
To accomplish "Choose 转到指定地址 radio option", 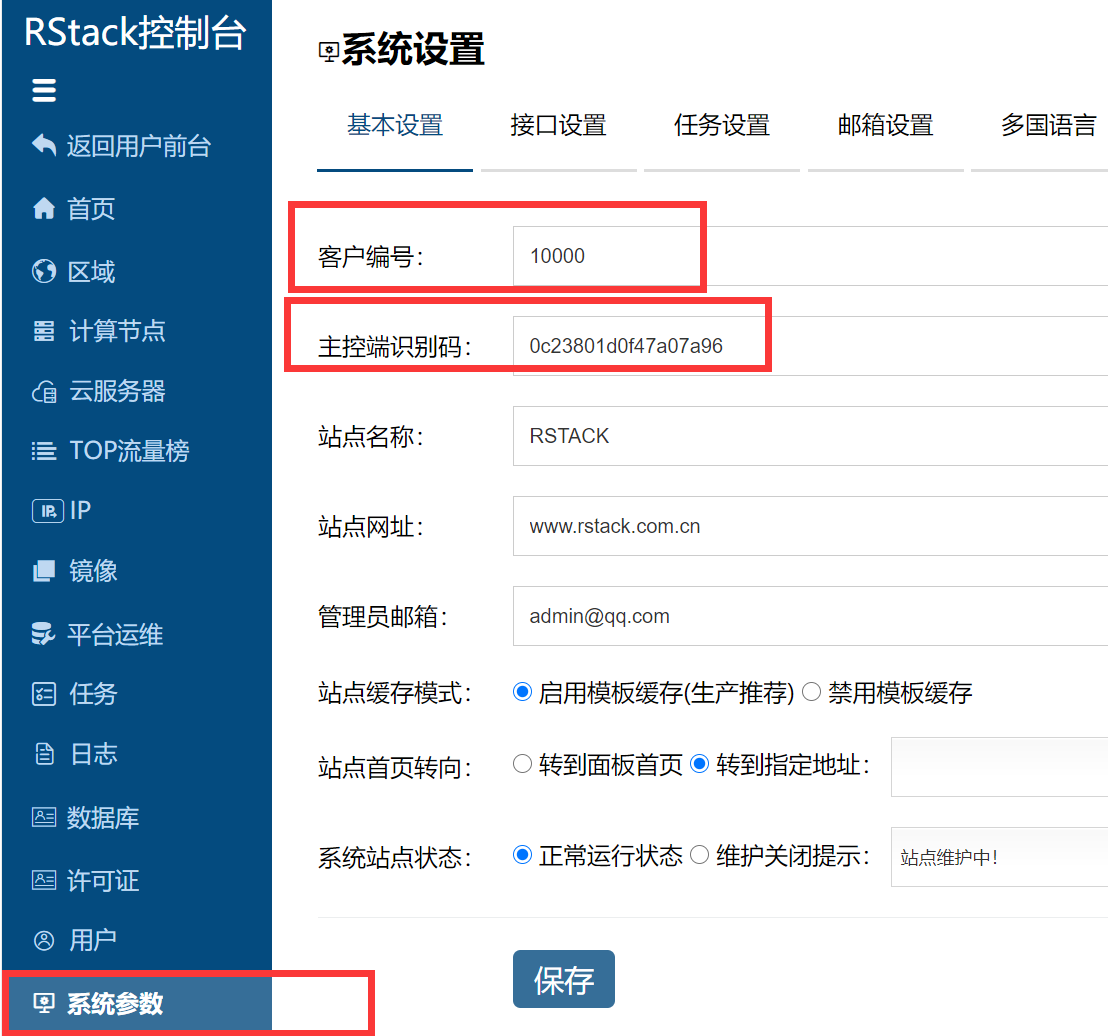I will [700, 764].
